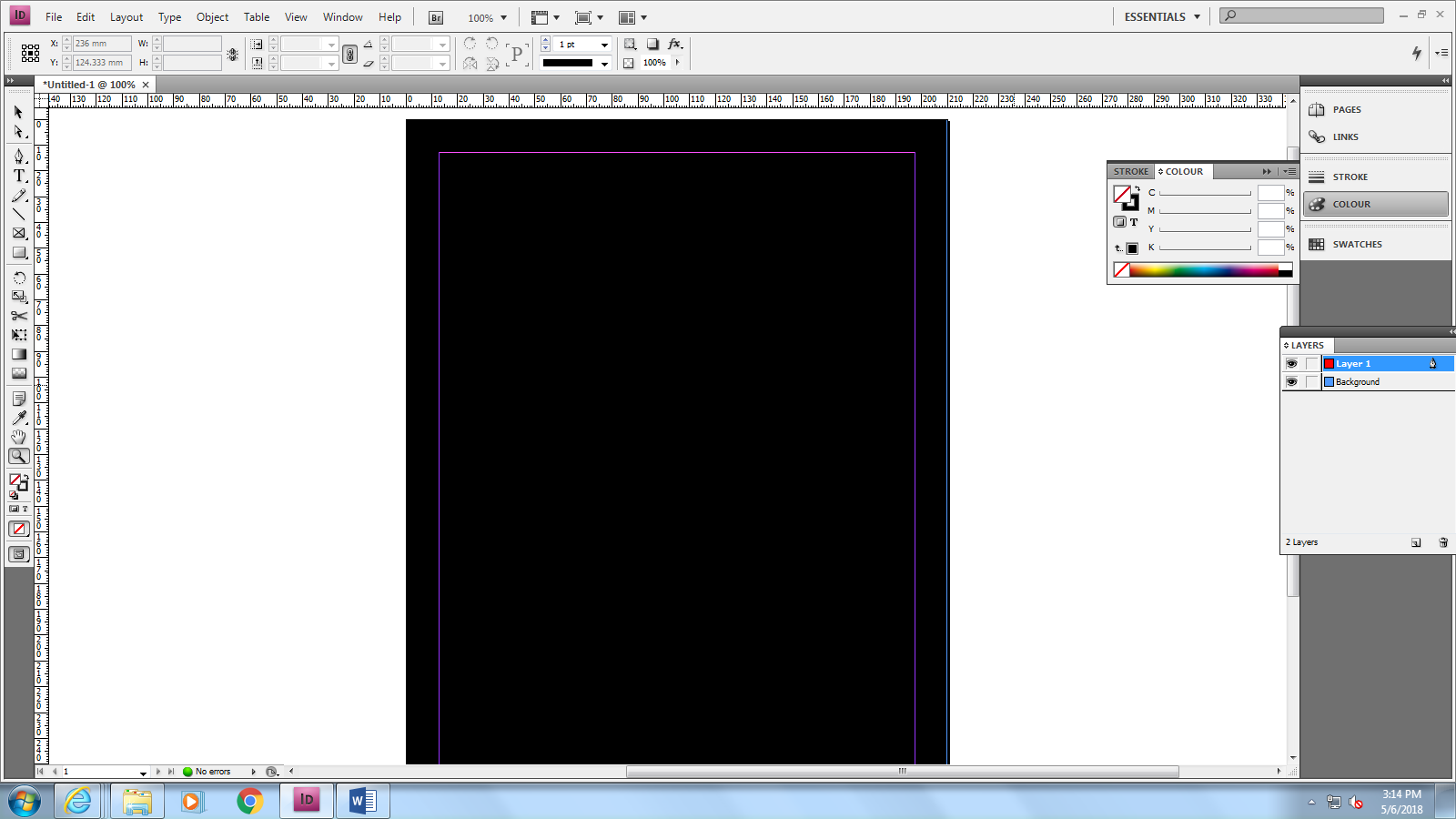Open the Swatches panel
This screenshot has width=1456, height=819.
click(x=1357, y=244)
